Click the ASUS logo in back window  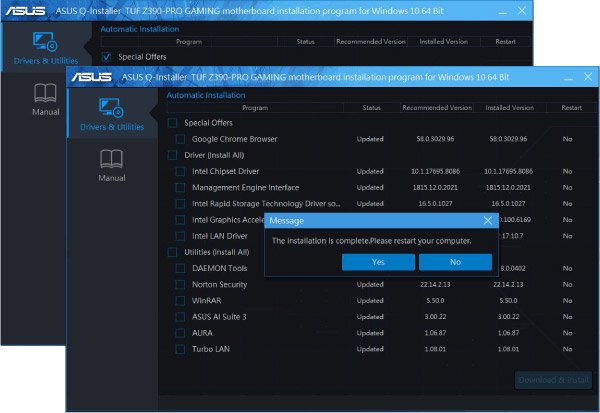tap(26, 11)
